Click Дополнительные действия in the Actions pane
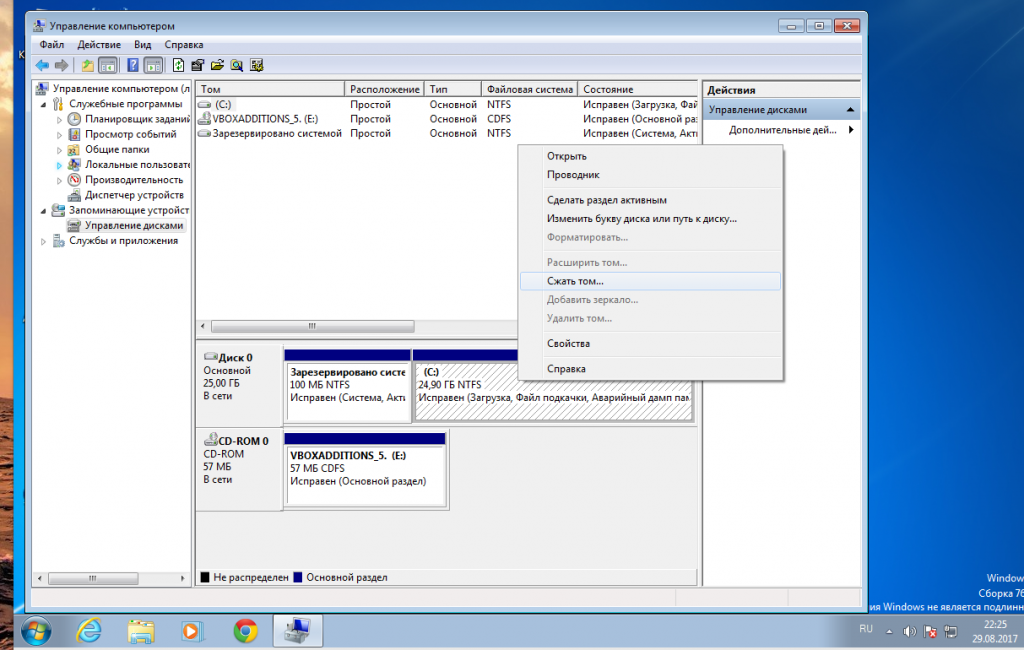Screen dimensions: 1024x650 click(x=782, y=130)
